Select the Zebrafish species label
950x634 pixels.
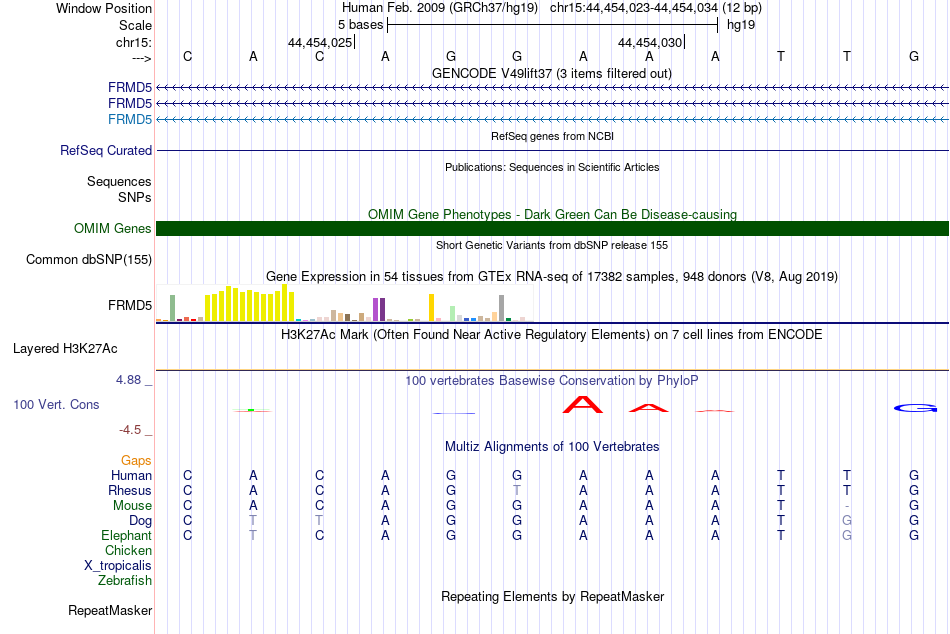(124, 581)
